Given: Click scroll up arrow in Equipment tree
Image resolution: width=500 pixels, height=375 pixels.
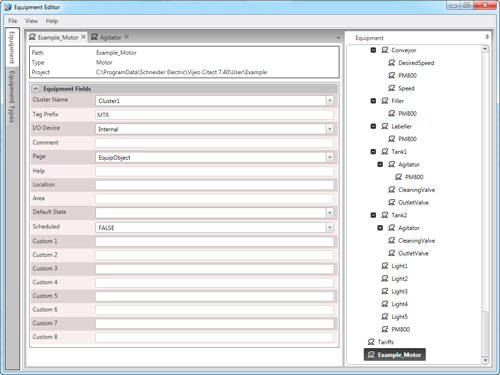Looking at the screenshot, I should click(485, 49).
